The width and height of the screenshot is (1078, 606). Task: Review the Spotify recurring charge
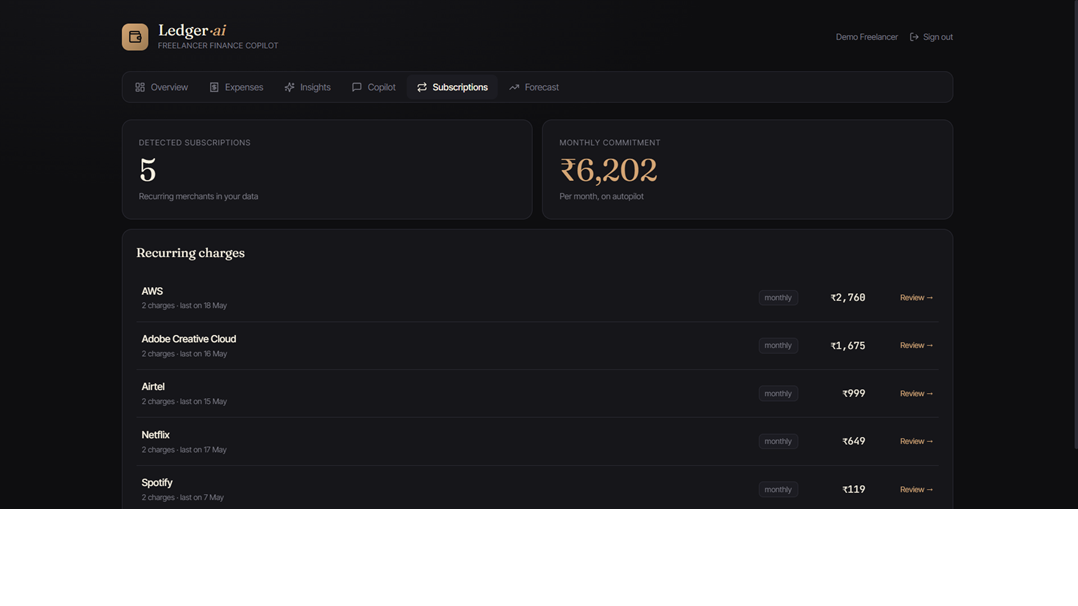[x=916, y=489]
